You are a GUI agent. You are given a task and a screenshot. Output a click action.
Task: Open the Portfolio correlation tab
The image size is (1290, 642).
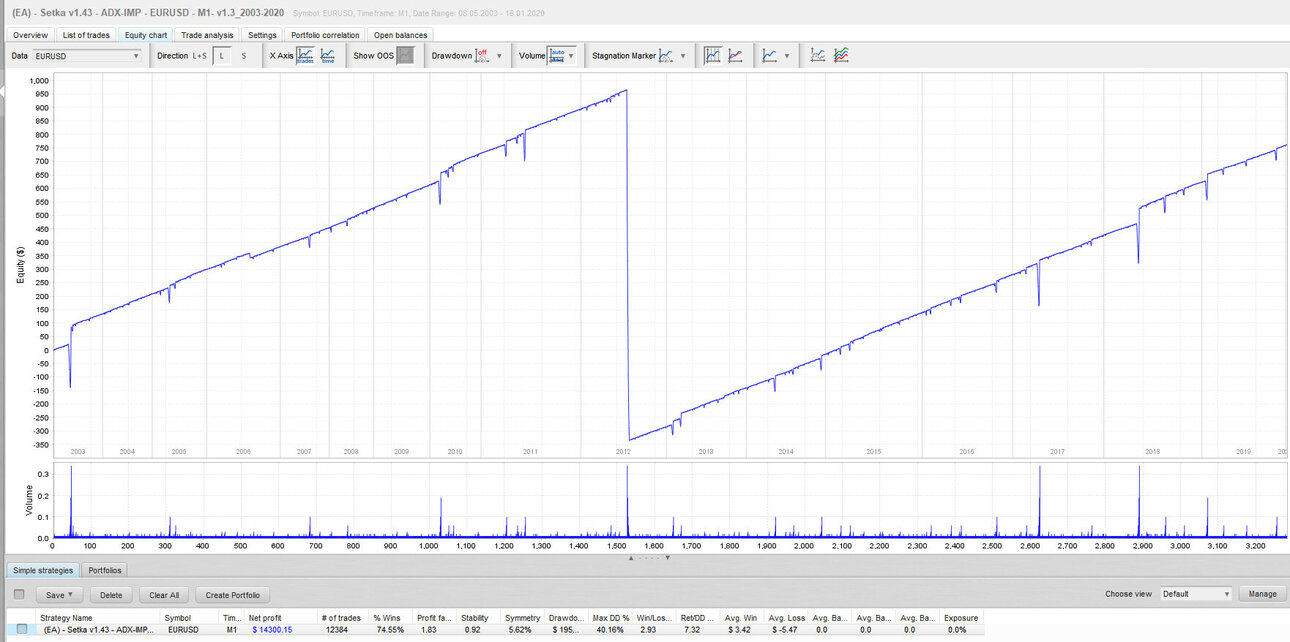pos(325,35)
